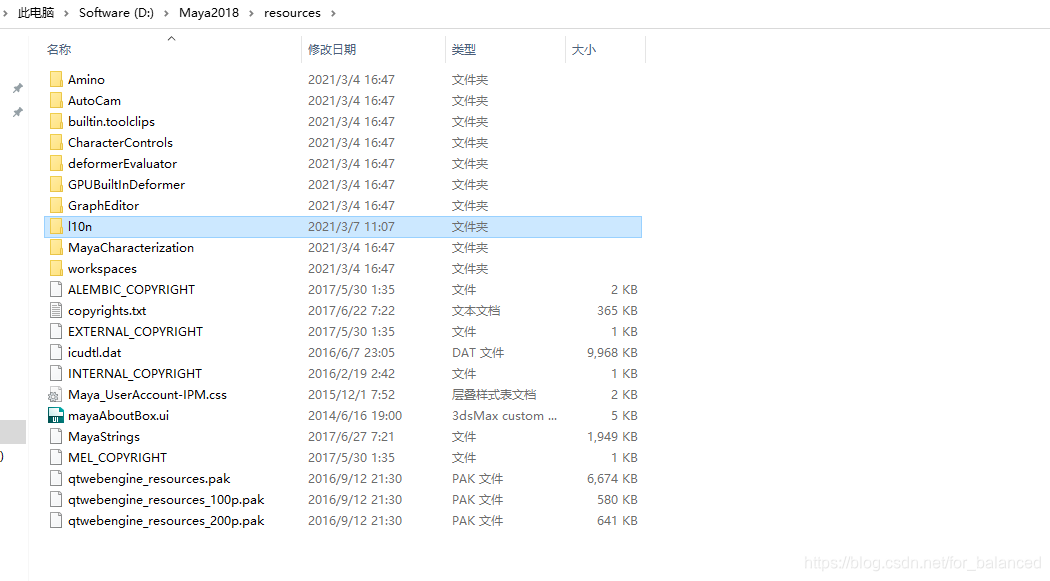The width and height of the screenshot is (1050, 581).
Task: Expand the chevron after Maya2018 in the path
Action: 251,13
